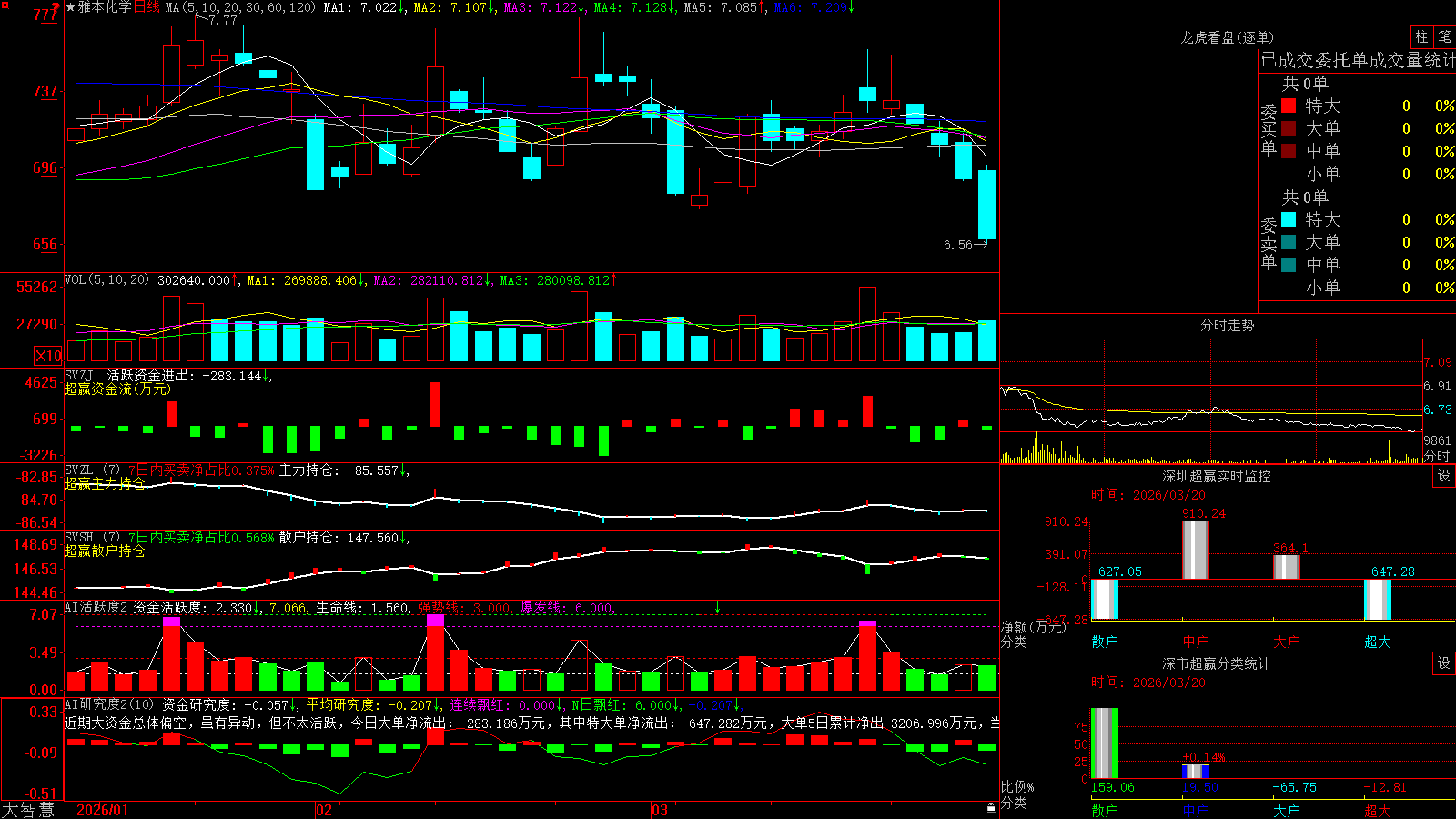1456x819 pixels.
Task: Click the 超赢主力持仓 label
Action: [x=105, y=483]
